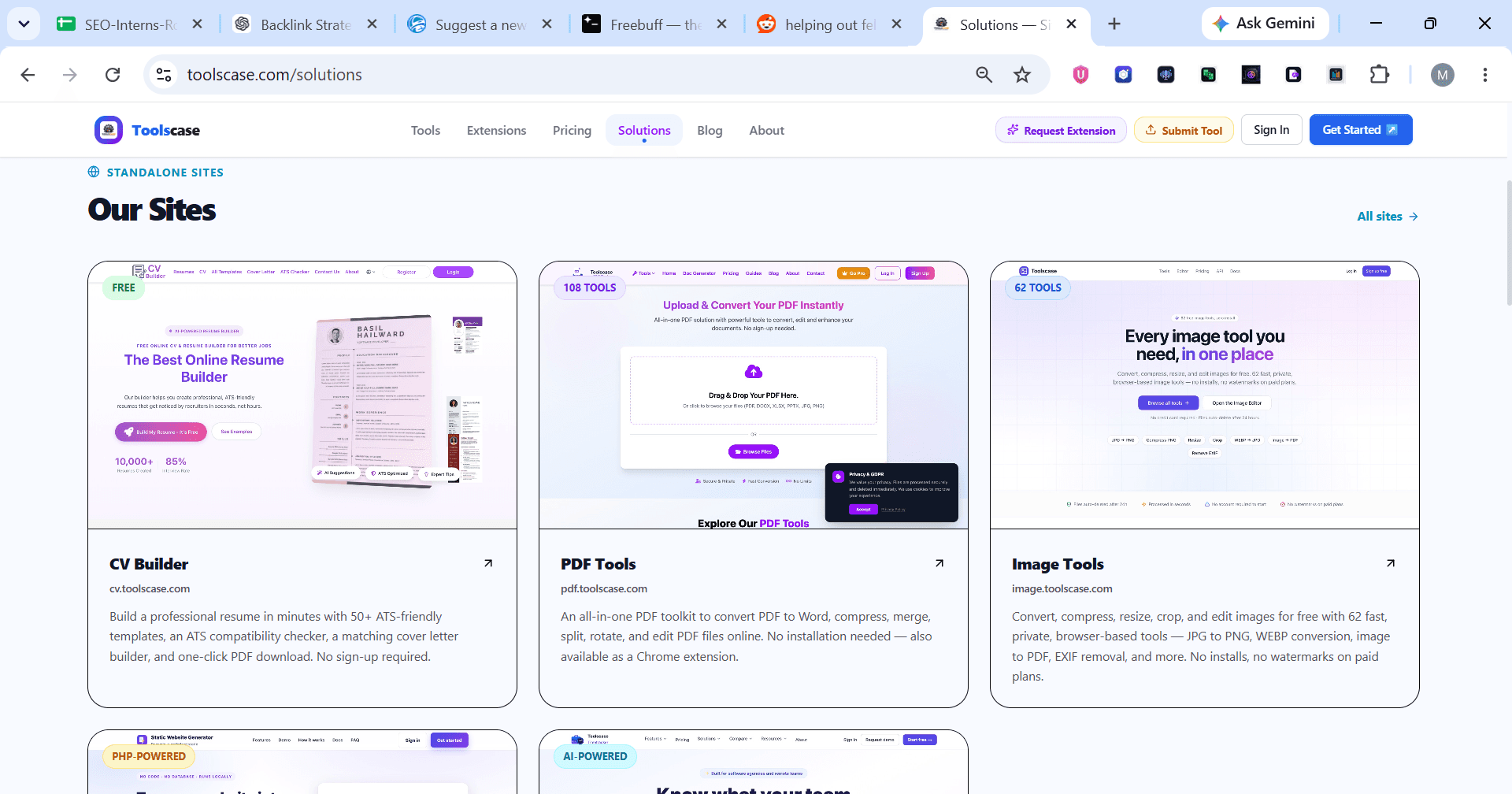This screenshot has height=794, width=1512.
Task: View site information icon in address bar
Action: point(164,75)
